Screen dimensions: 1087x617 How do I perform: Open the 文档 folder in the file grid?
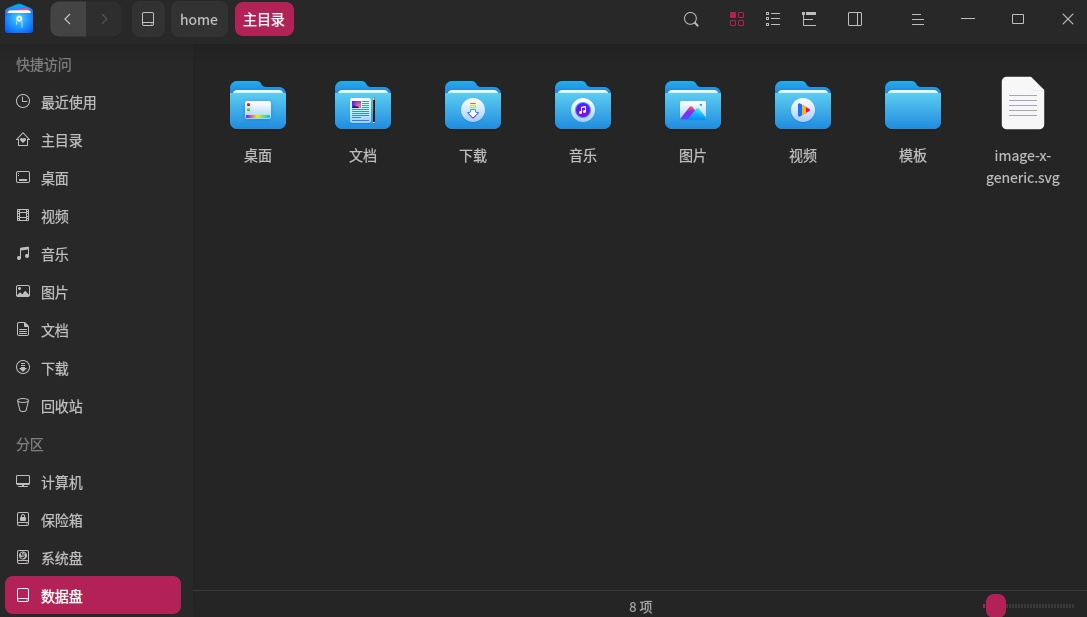click(x=363, y=105)
